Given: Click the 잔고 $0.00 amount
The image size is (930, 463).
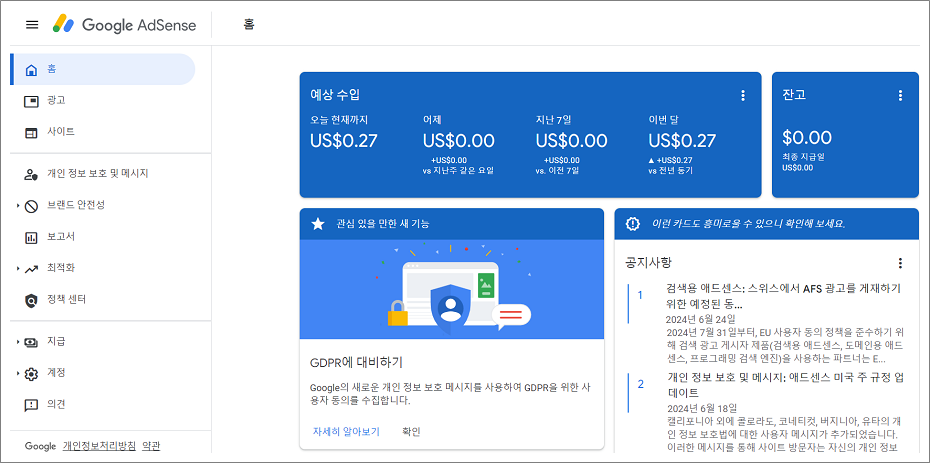Looking at the screenshot, I should point(807,138).
